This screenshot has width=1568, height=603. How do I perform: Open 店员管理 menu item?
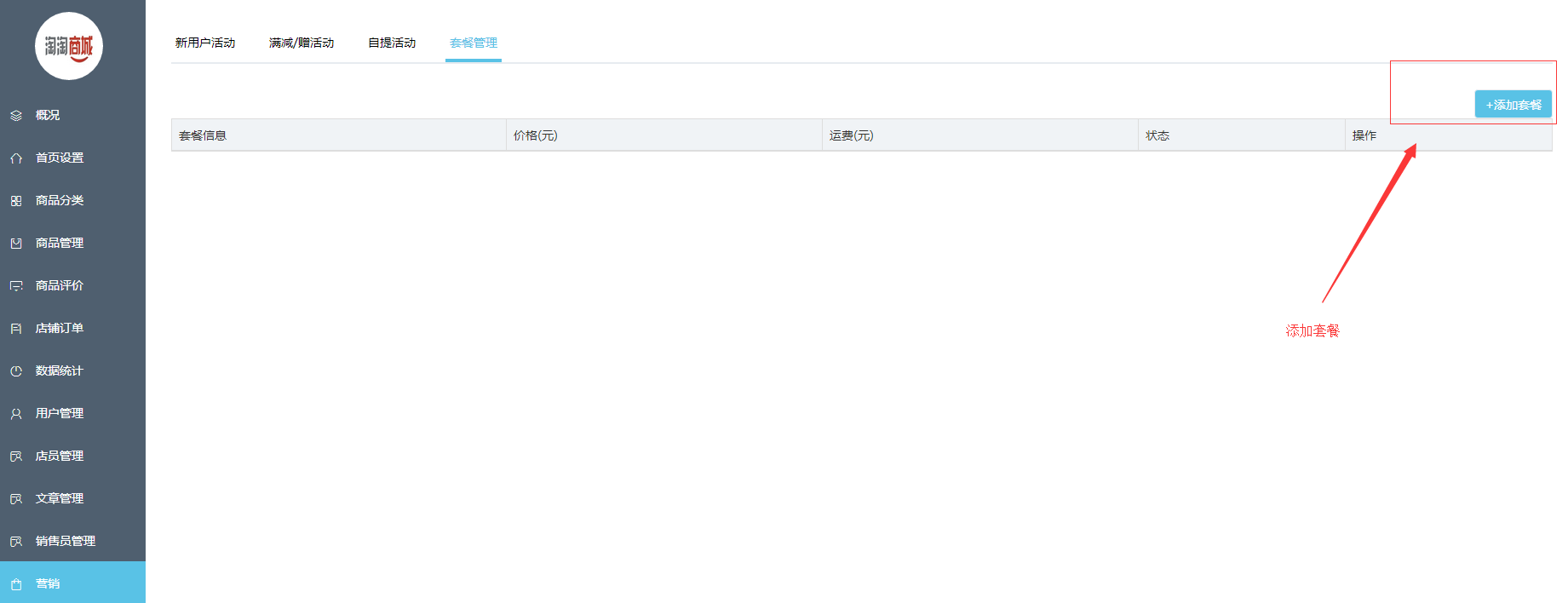point(72,456)
